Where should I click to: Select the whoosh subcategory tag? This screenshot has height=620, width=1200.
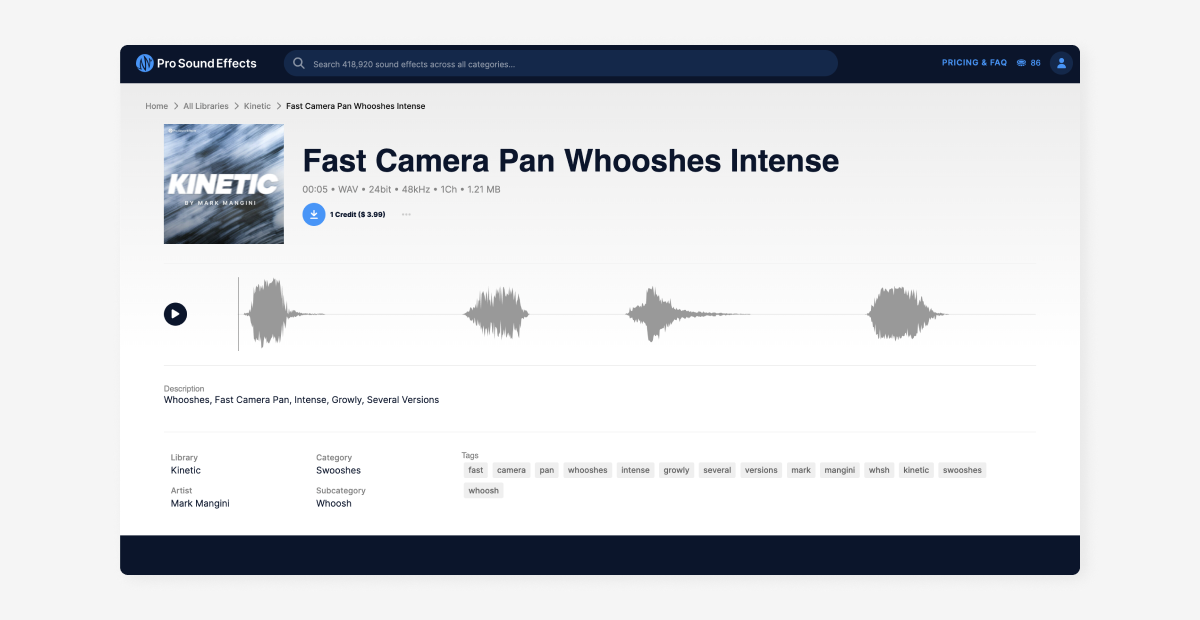(x=483, y=490)
